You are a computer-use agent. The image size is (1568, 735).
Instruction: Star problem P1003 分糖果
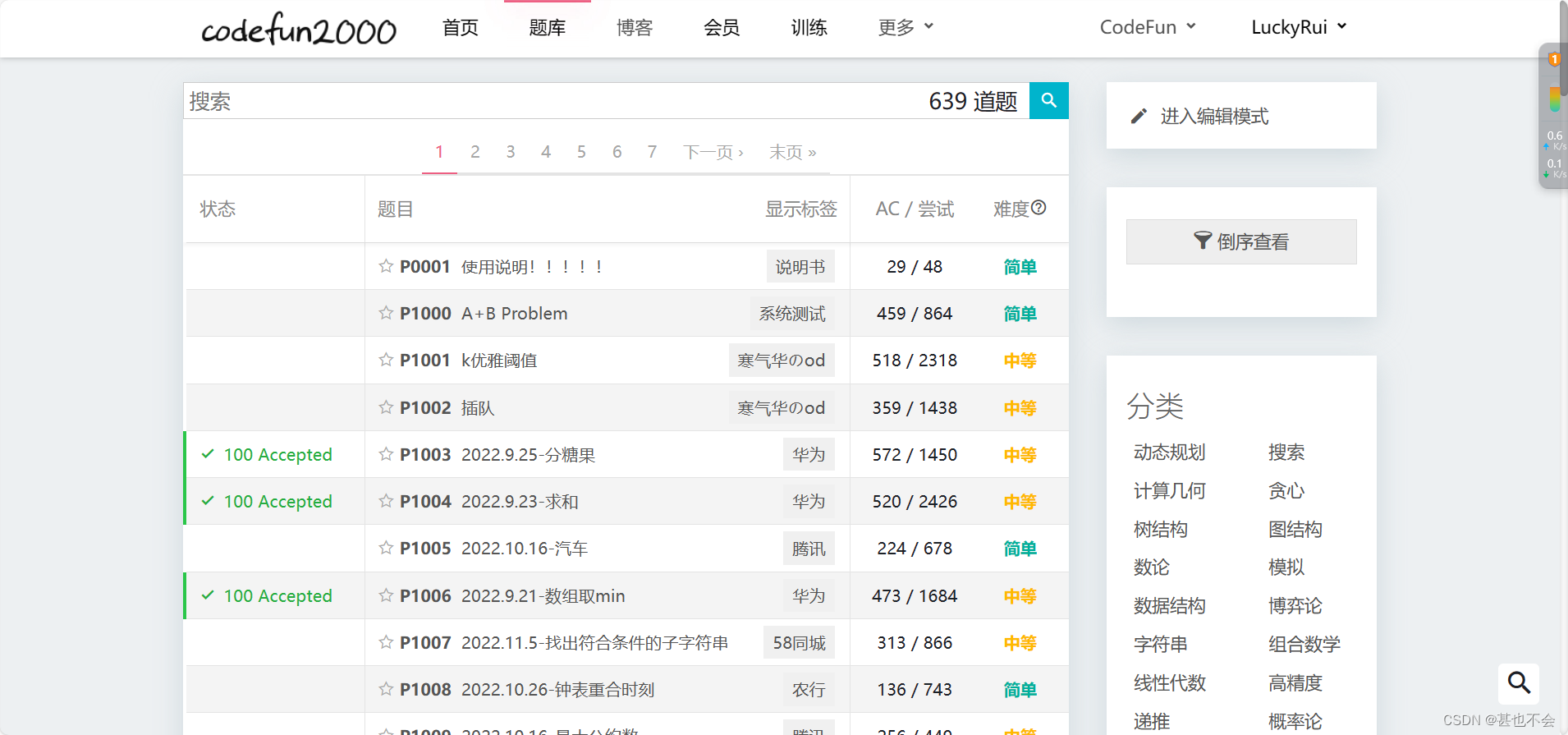[386, 454]
